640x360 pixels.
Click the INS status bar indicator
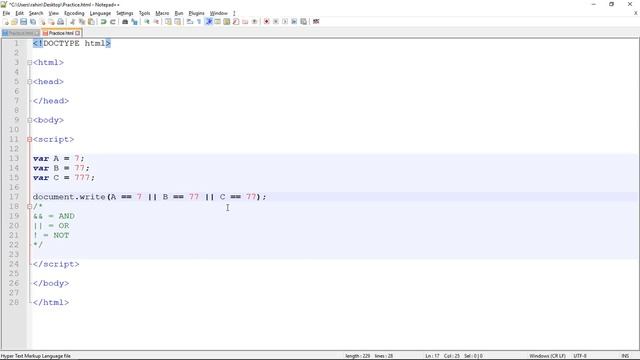coord(625,356)
